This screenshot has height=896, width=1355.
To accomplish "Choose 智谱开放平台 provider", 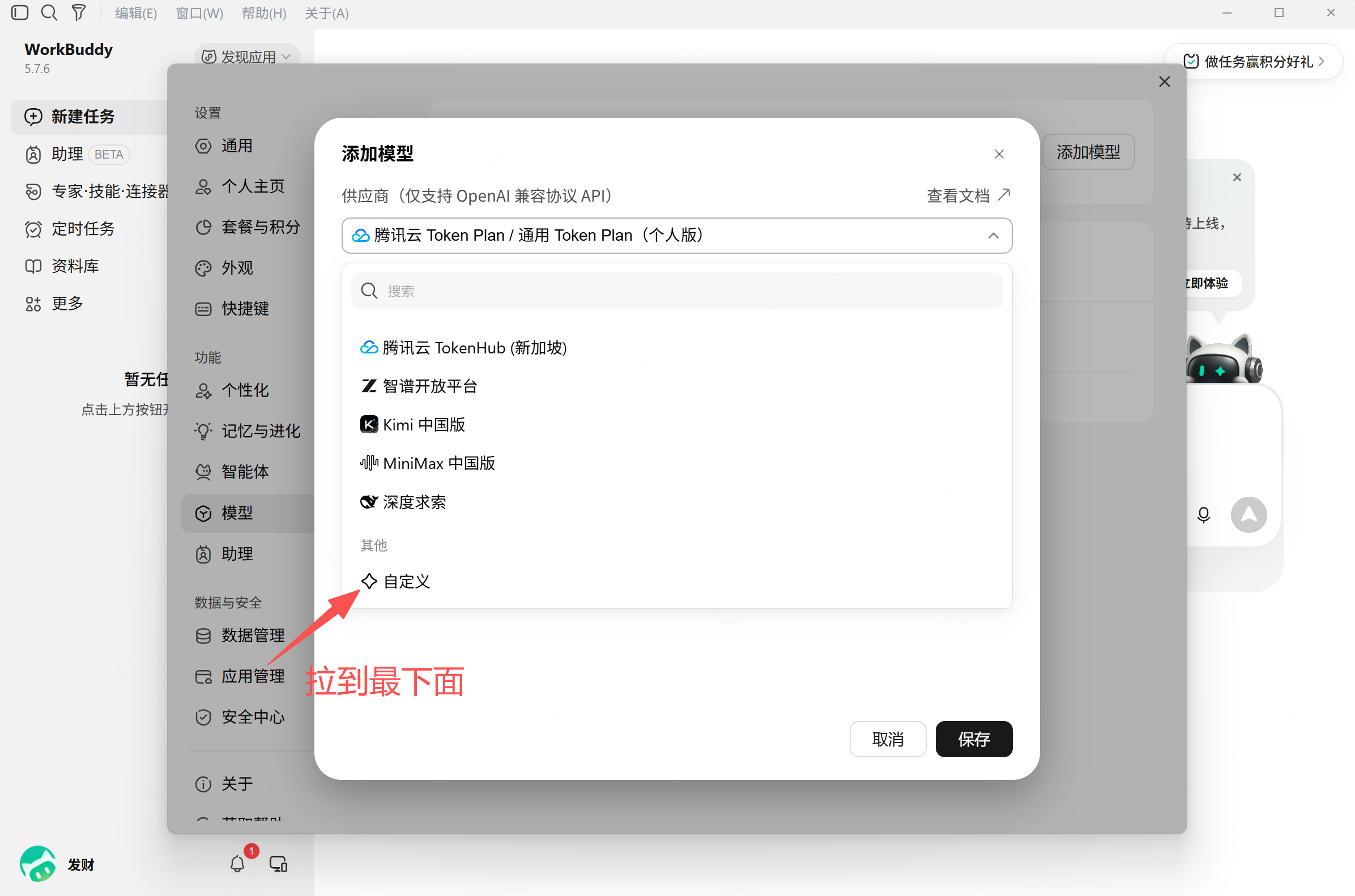I will (x=676, y=386).
